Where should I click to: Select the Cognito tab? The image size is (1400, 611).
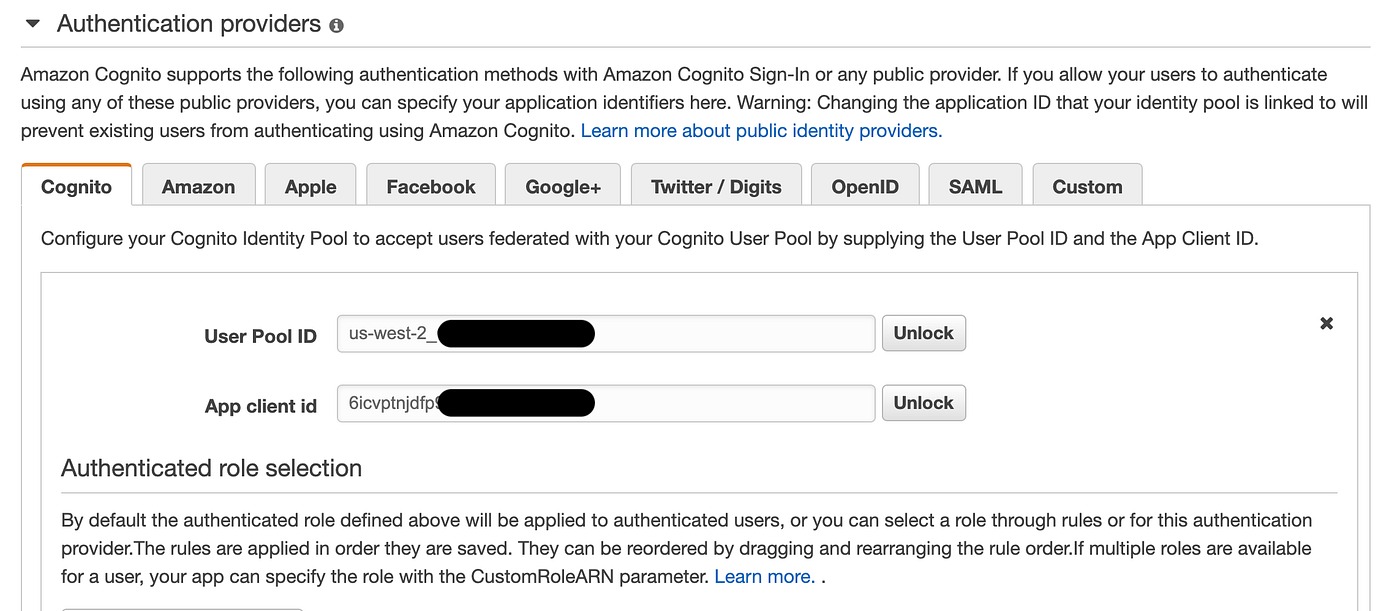pyautogui.click(x=76, y=187)
